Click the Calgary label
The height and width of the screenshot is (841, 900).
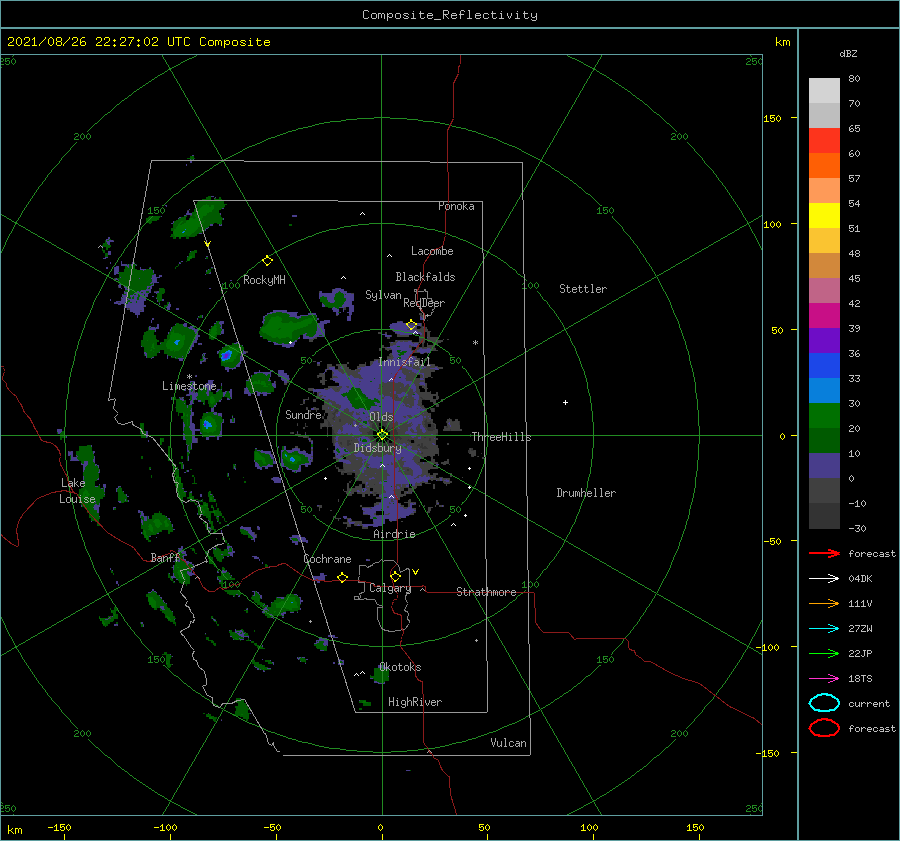390,588
